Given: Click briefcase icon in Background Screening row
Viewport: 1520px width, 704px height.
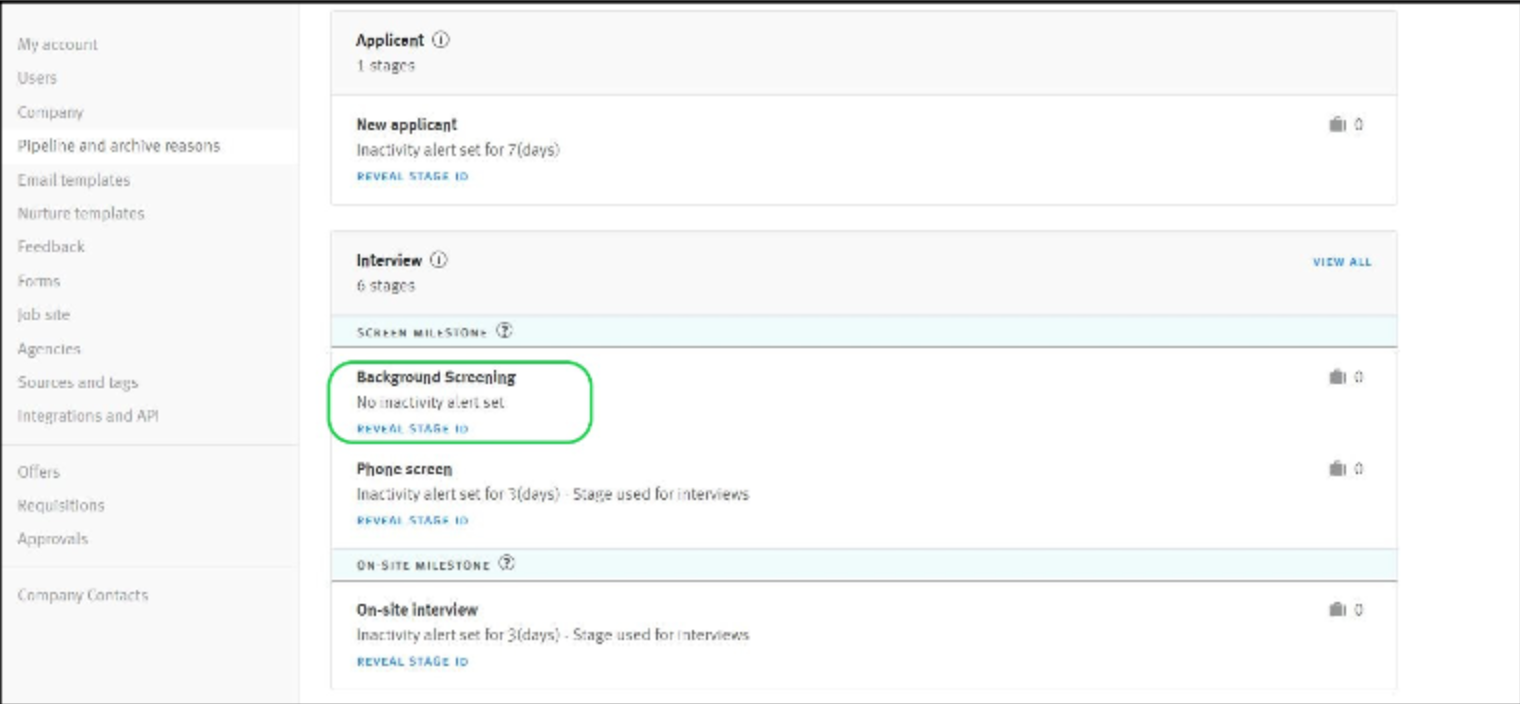Looking at the screenshot, I should tap(1337, 377).
